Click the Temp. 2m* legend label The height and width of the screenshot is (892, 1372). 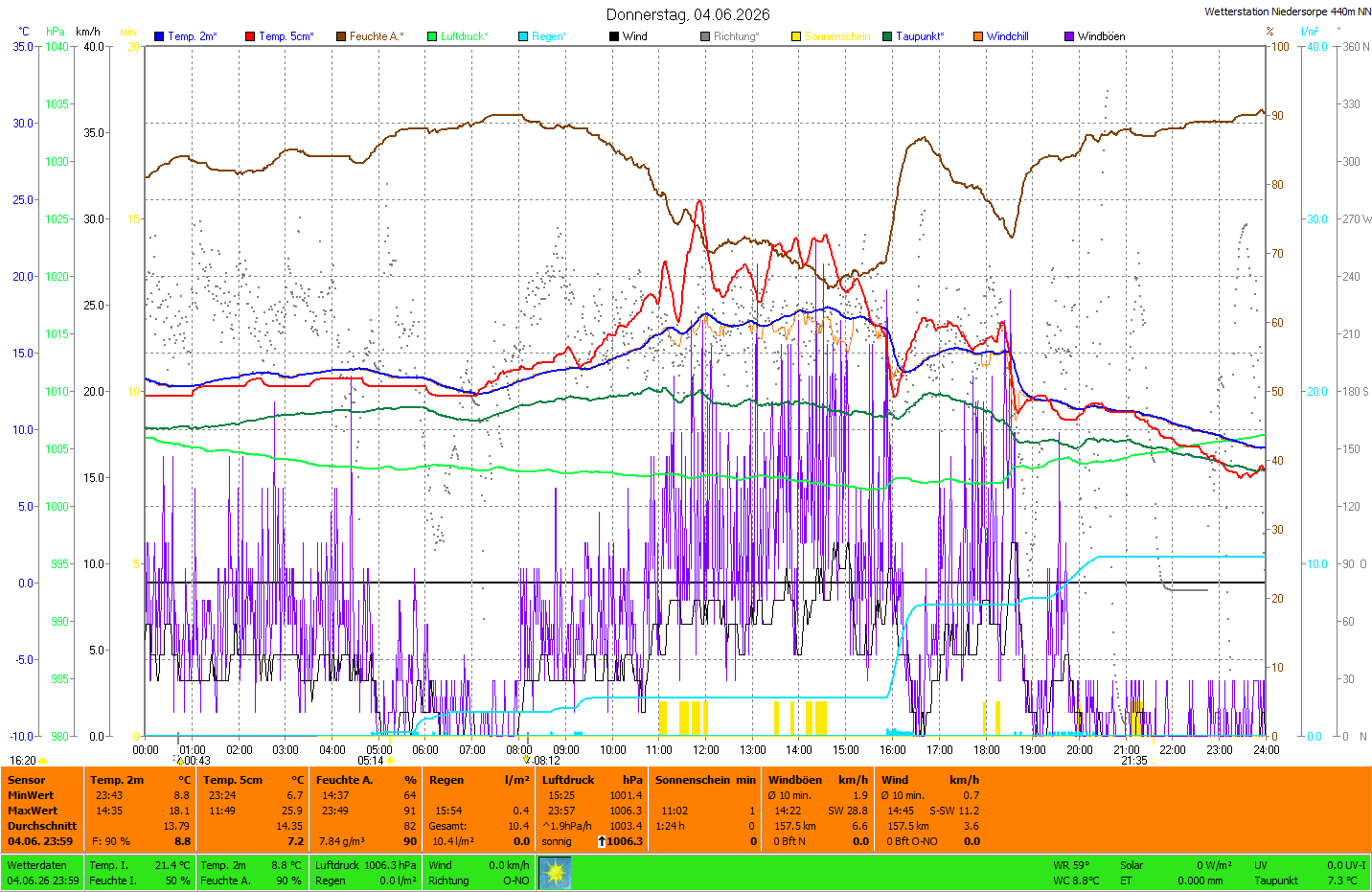(x=193, y=36)
